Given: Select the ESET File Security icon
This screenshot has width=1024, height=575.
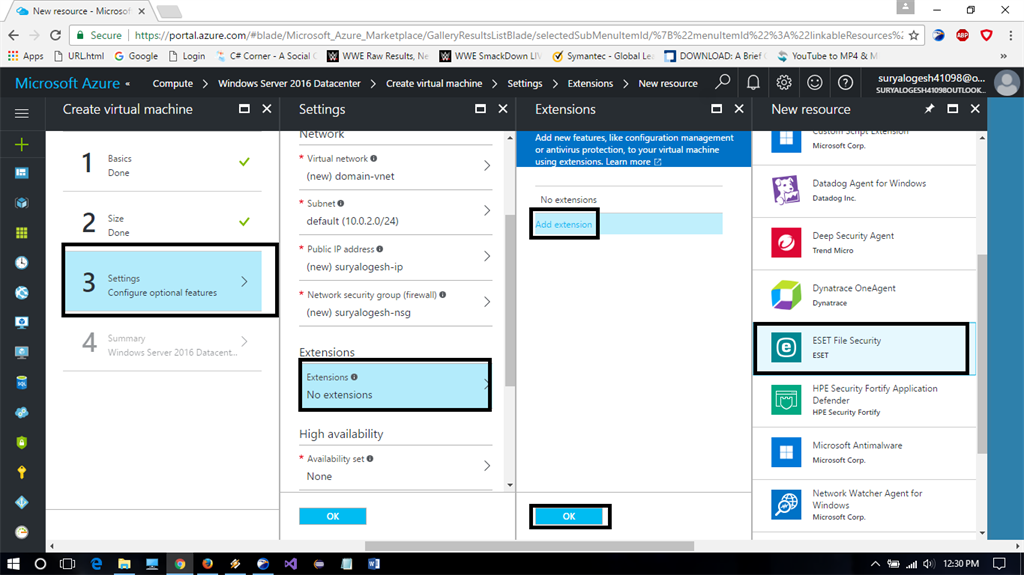Looking at the screenshot, I should [x=786, y=348].
